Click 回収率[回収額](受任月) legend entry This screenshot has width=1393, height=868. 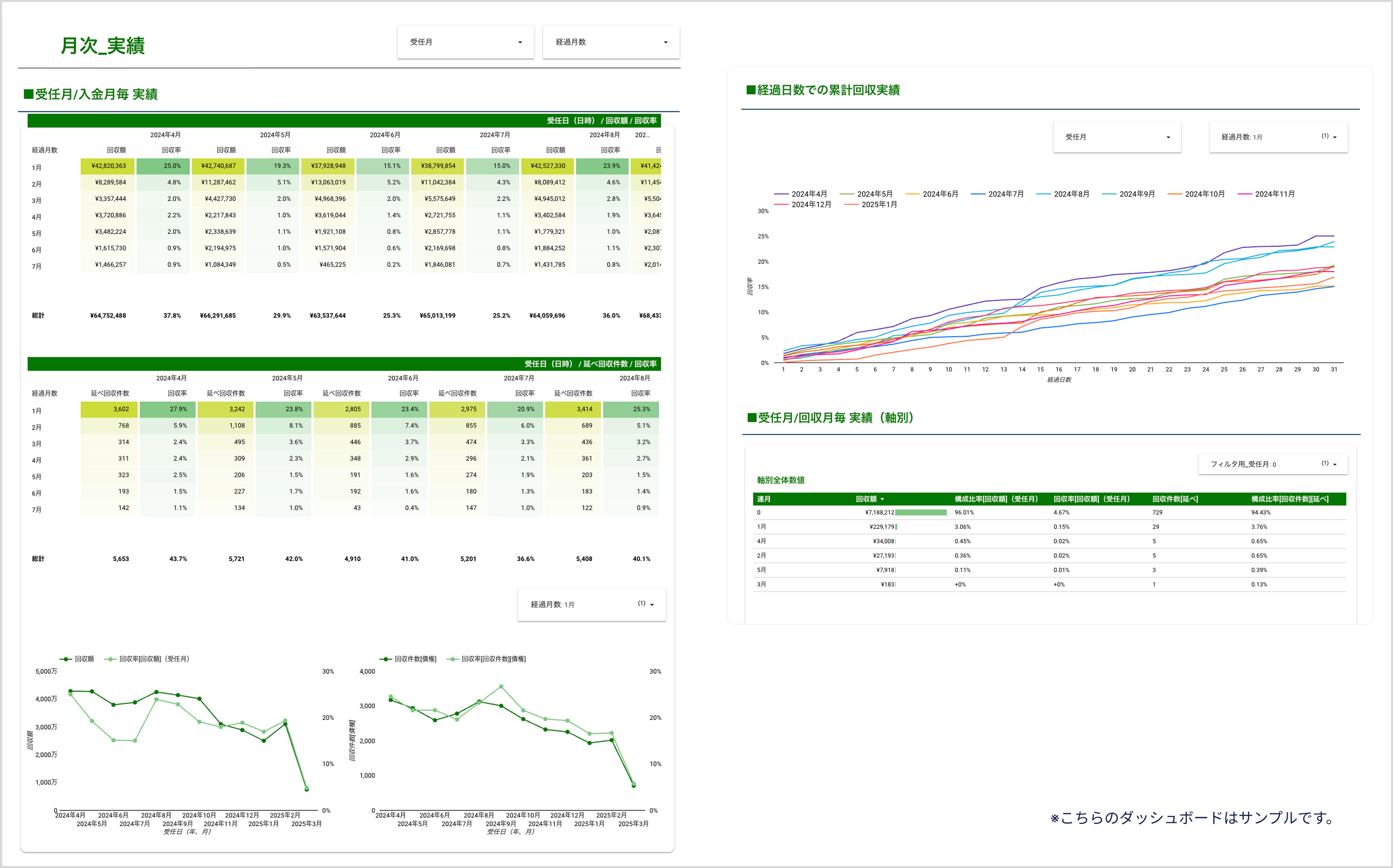(x=154, y=659)
